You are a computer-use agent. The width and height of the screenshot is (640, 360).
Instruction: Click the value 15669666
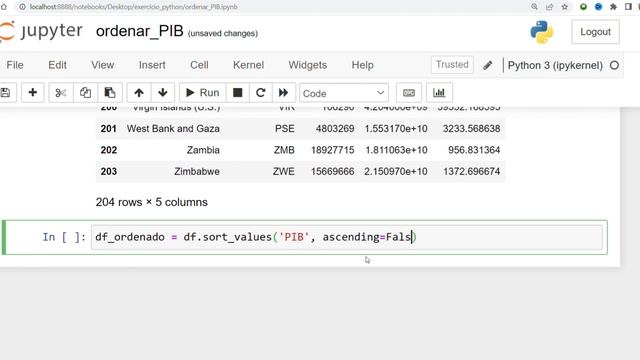tap(333, 171)
